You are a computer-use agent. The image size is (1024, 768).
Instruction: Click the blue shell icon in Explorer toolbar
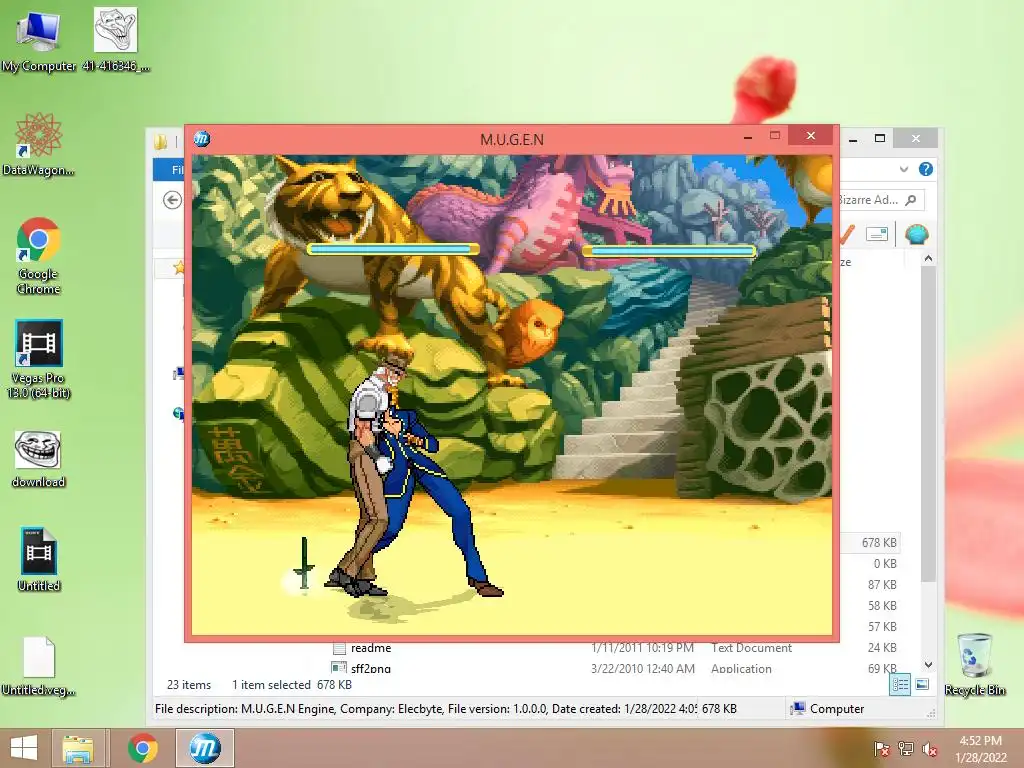click(916, 234)
